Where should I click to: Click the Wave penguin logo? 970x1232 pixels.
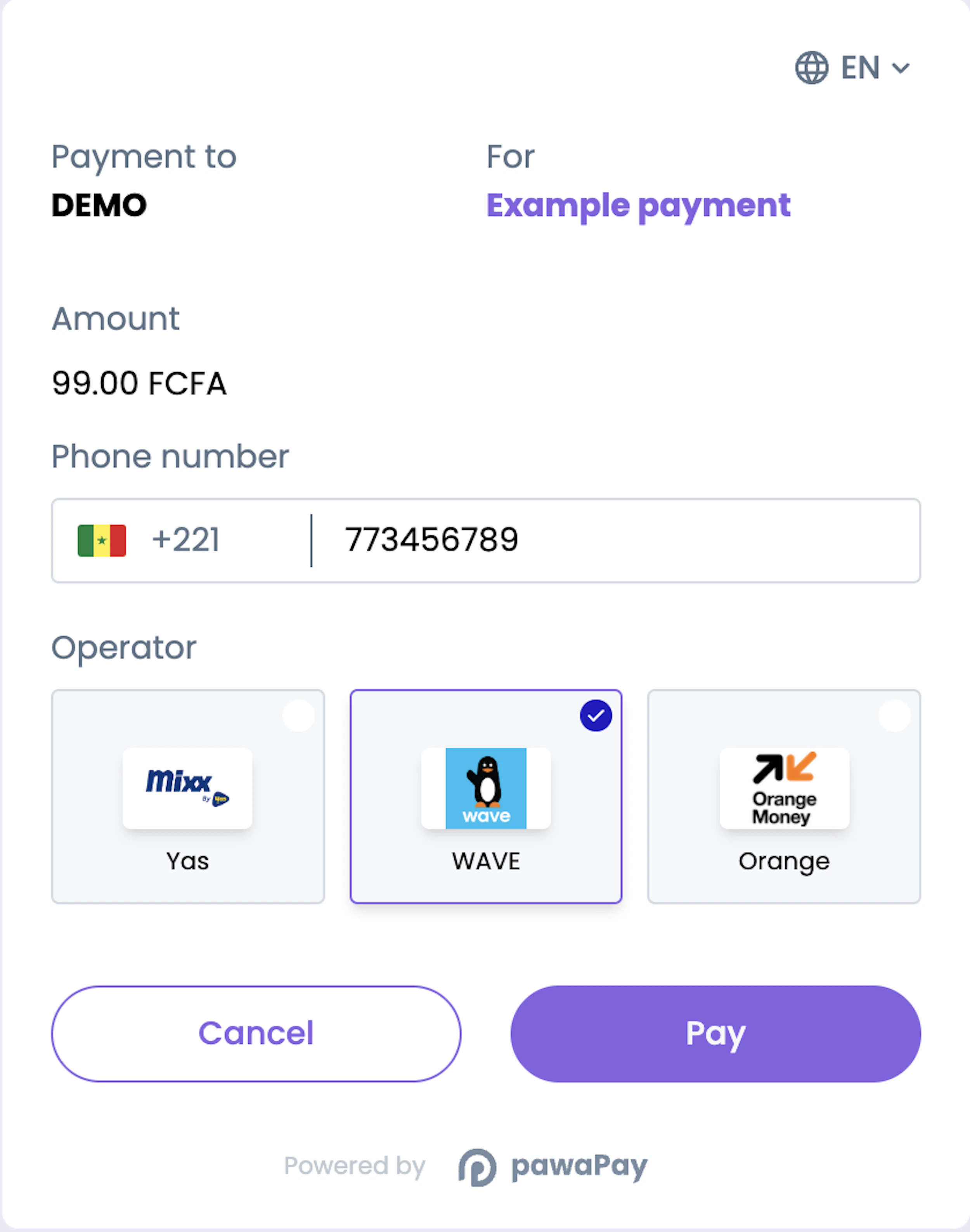coord(485,788)
